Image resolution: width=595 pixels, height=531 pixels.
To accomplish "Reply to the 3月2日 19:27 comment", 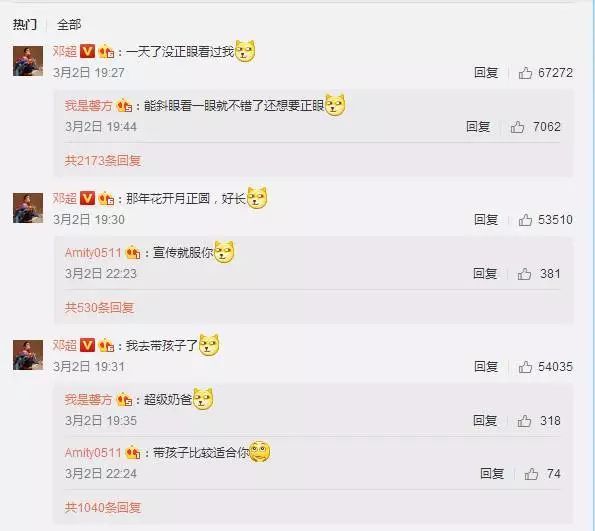I will pyautogui.click(x=486, y=72).
